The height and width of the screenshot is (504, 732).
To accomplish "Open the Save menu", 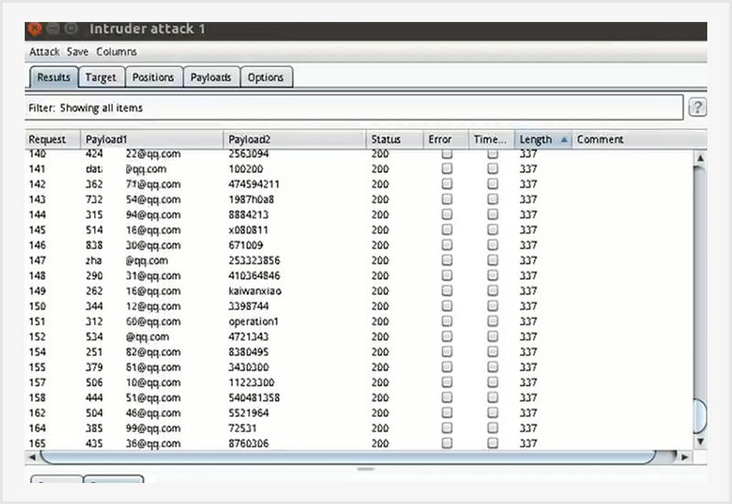I will coord(78,52).
